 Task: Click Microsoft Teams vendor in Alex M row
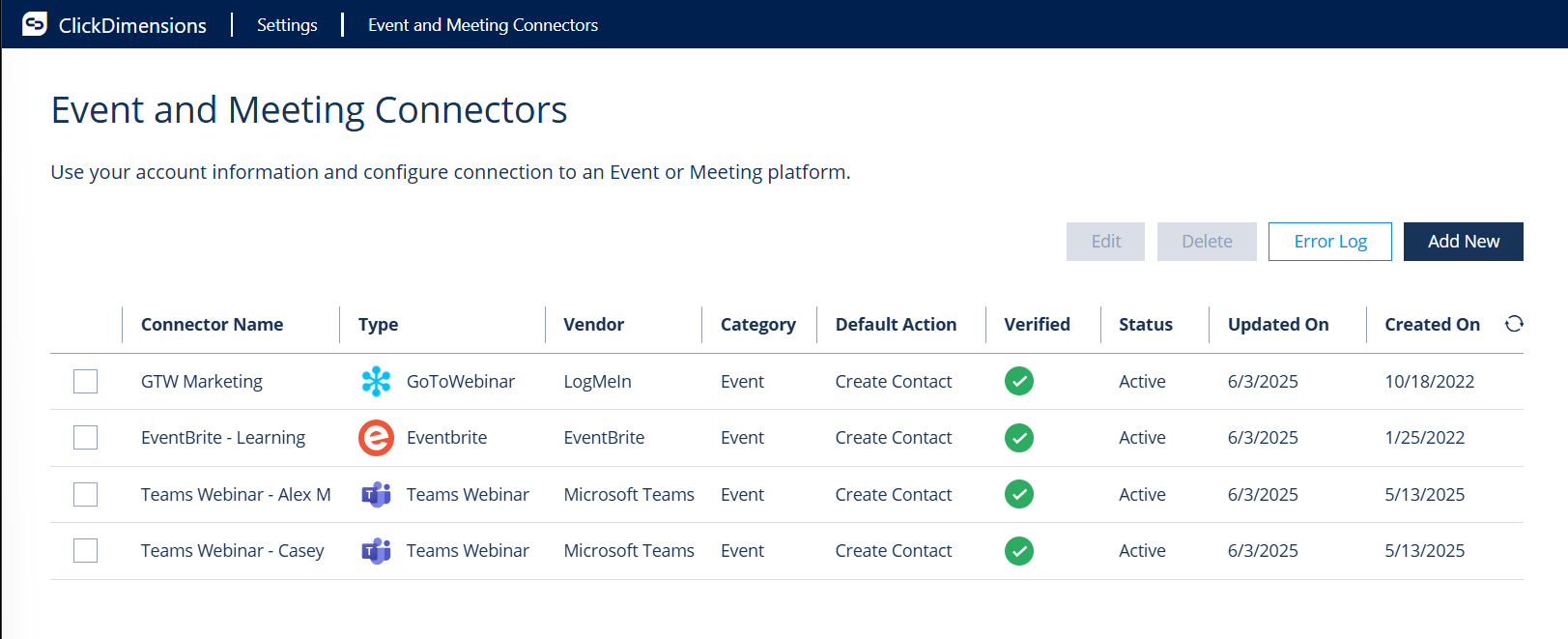[629, 495]
